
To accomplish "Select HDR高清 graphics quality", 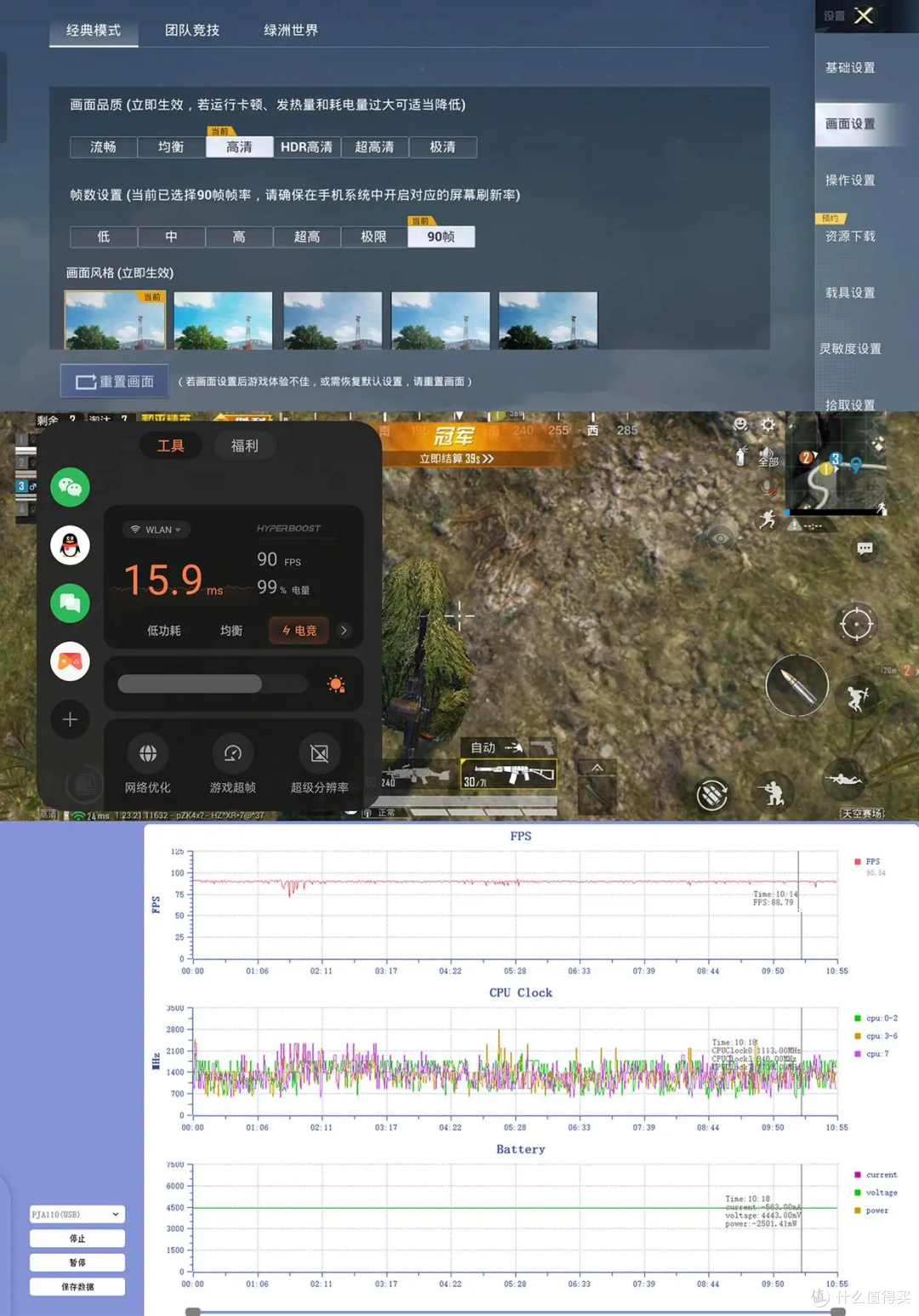I will pos(306,147).
